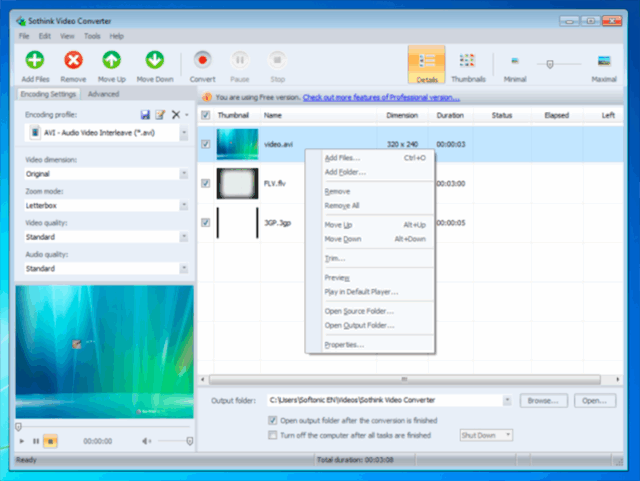This screenshot has height=481, width=640.
Task: Open the Zoom mode dropdown
Action: click(184, 205)
